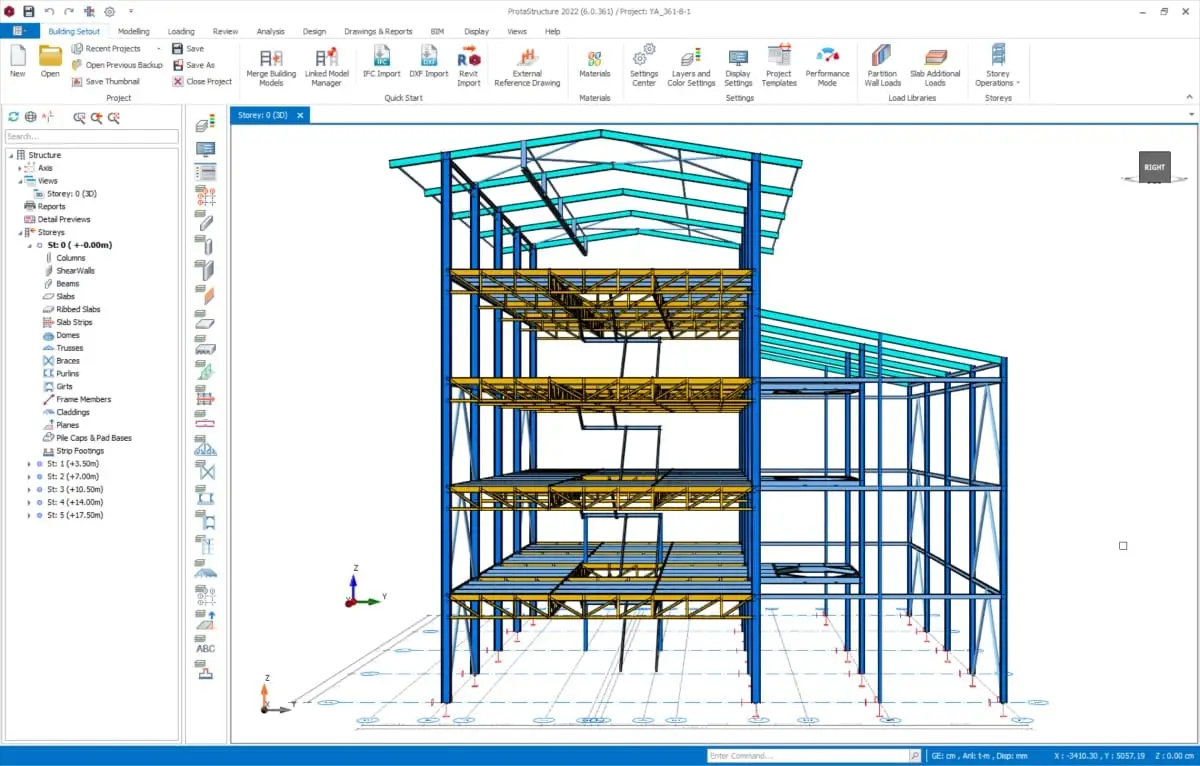Screen dimensions: 1200x766
Task: Open External Reference Drawing
Action: [527, 66]
